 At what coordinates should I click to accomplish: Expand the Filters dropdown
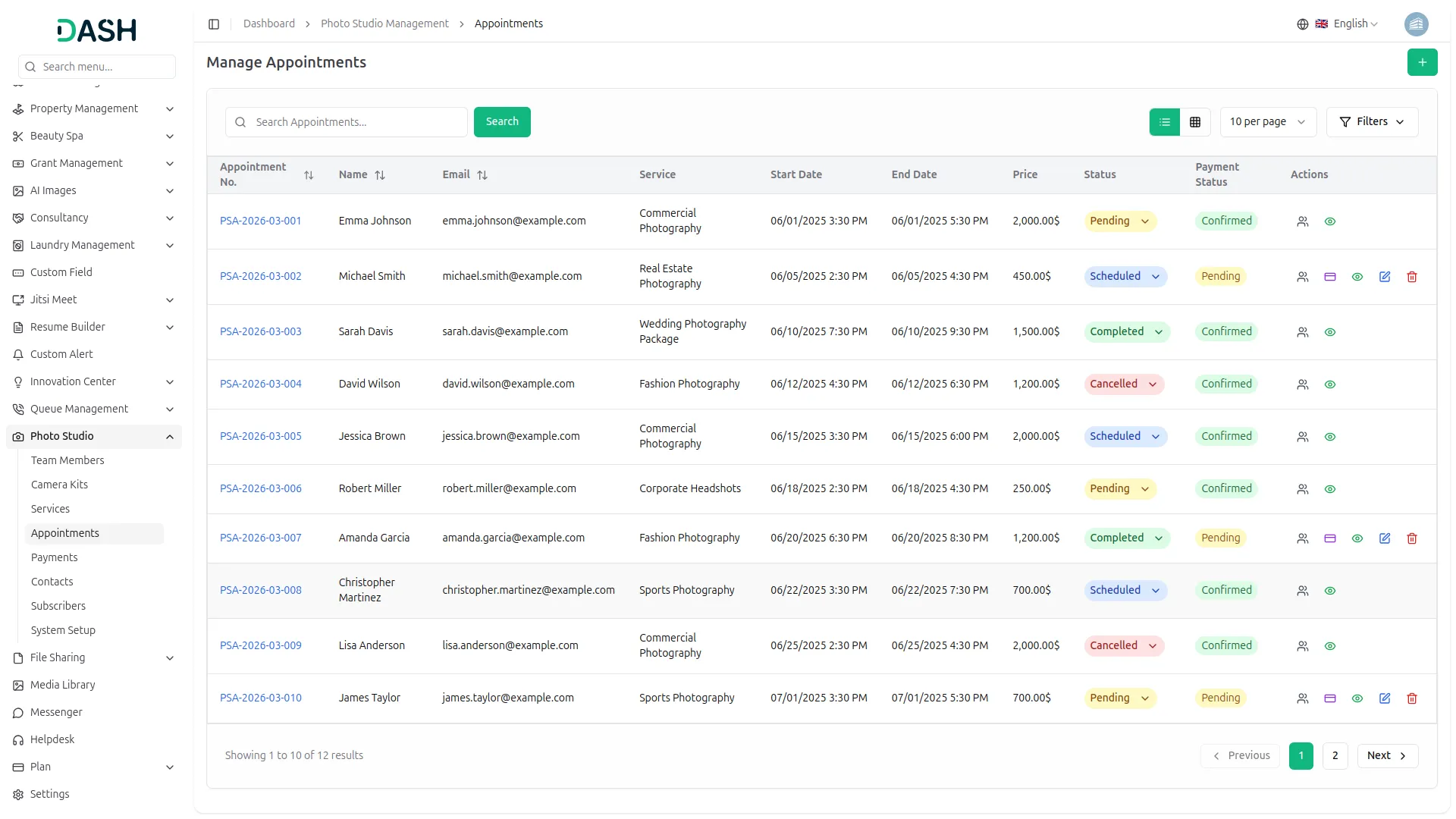point(1372,122)
